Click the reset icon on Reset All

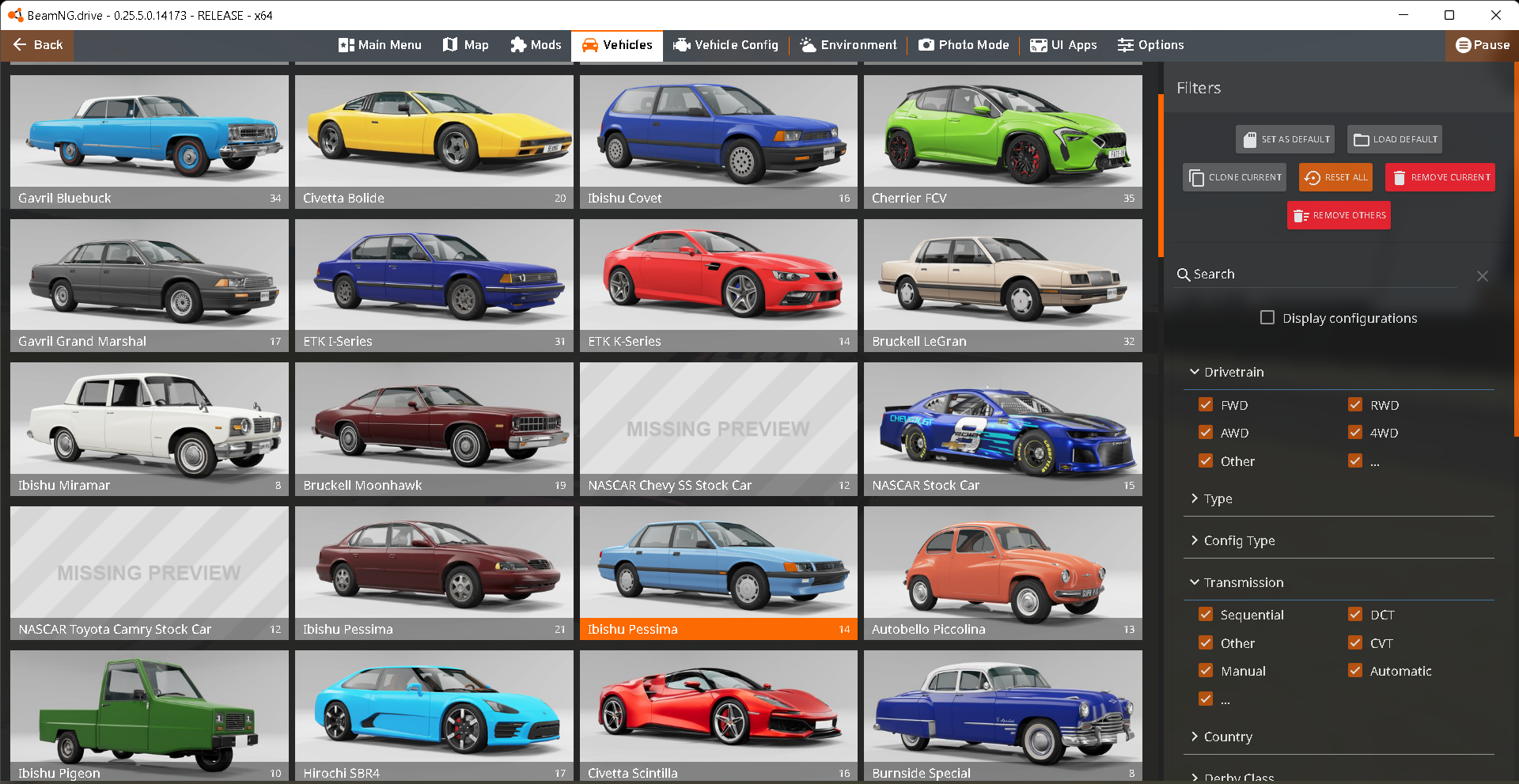(x=1313, y=178)
